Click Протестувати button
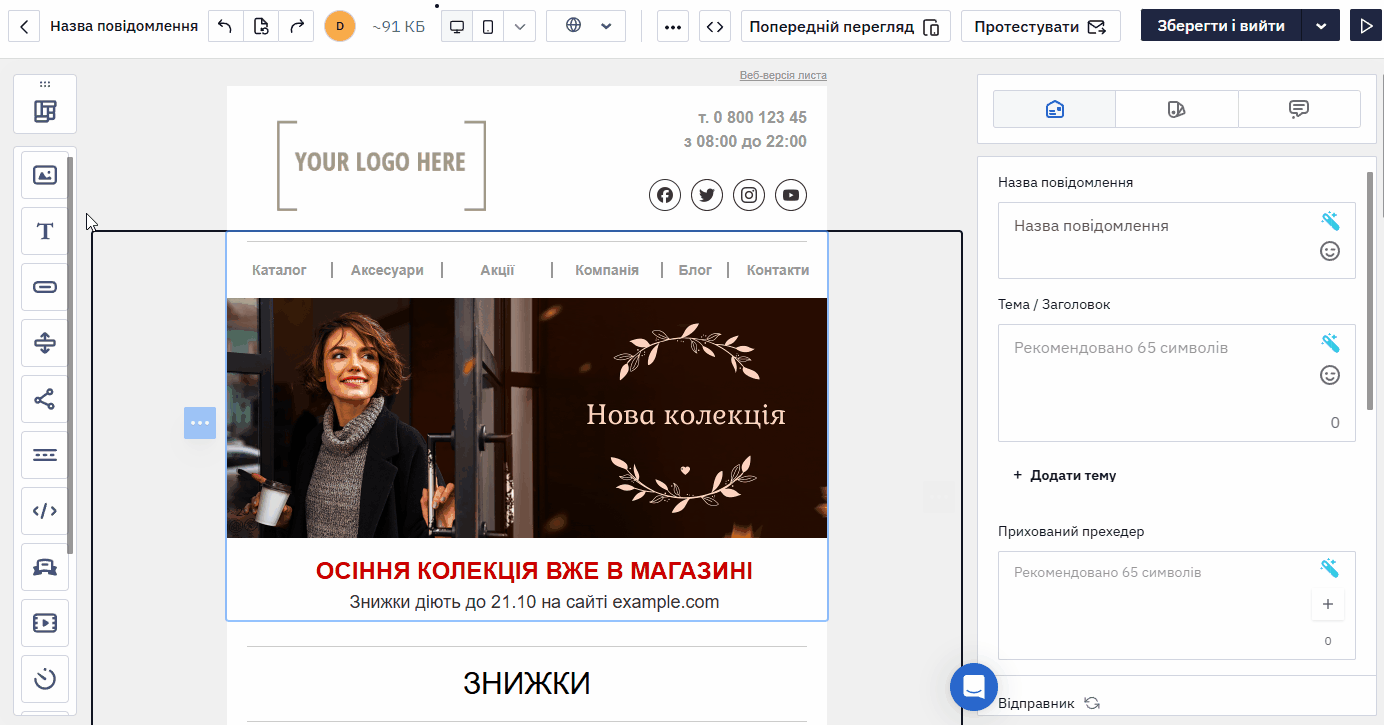Image resolution: width=1384 pixels, height=725 pixels. tap(1040, 26)
